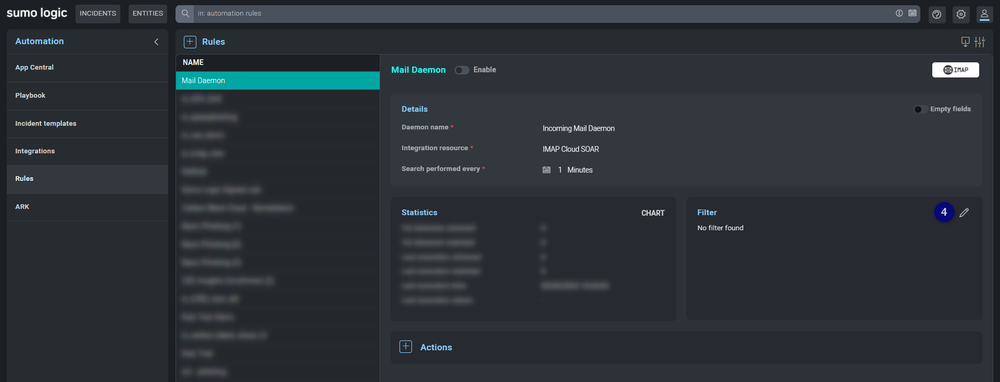The width and height of the screenshot is (1000, 382).
Task: Collapse the Automation sidebar
Action: click(x=156, y=41)
